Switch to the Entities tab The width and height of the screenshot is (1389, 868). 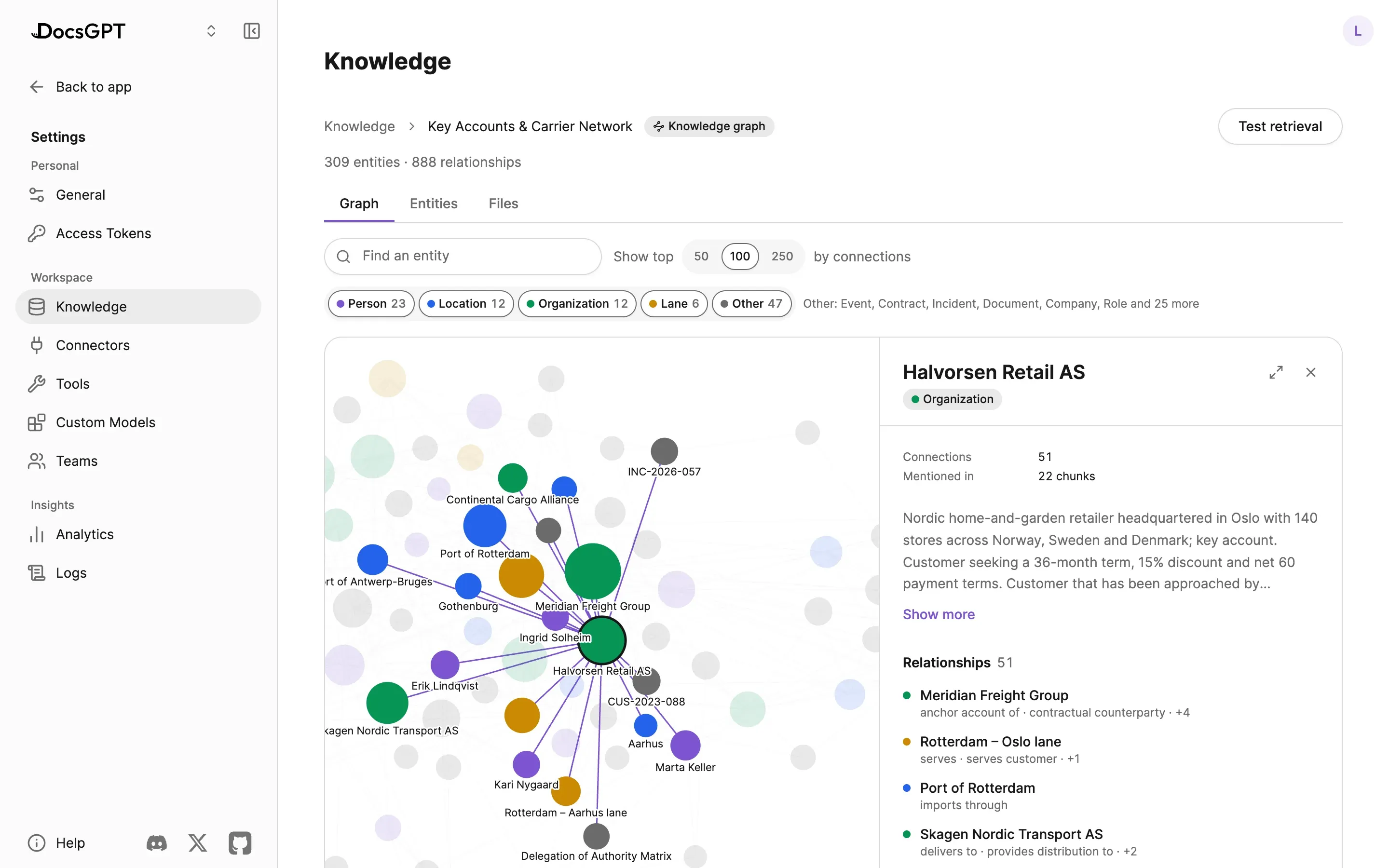[x=434, y=204]
